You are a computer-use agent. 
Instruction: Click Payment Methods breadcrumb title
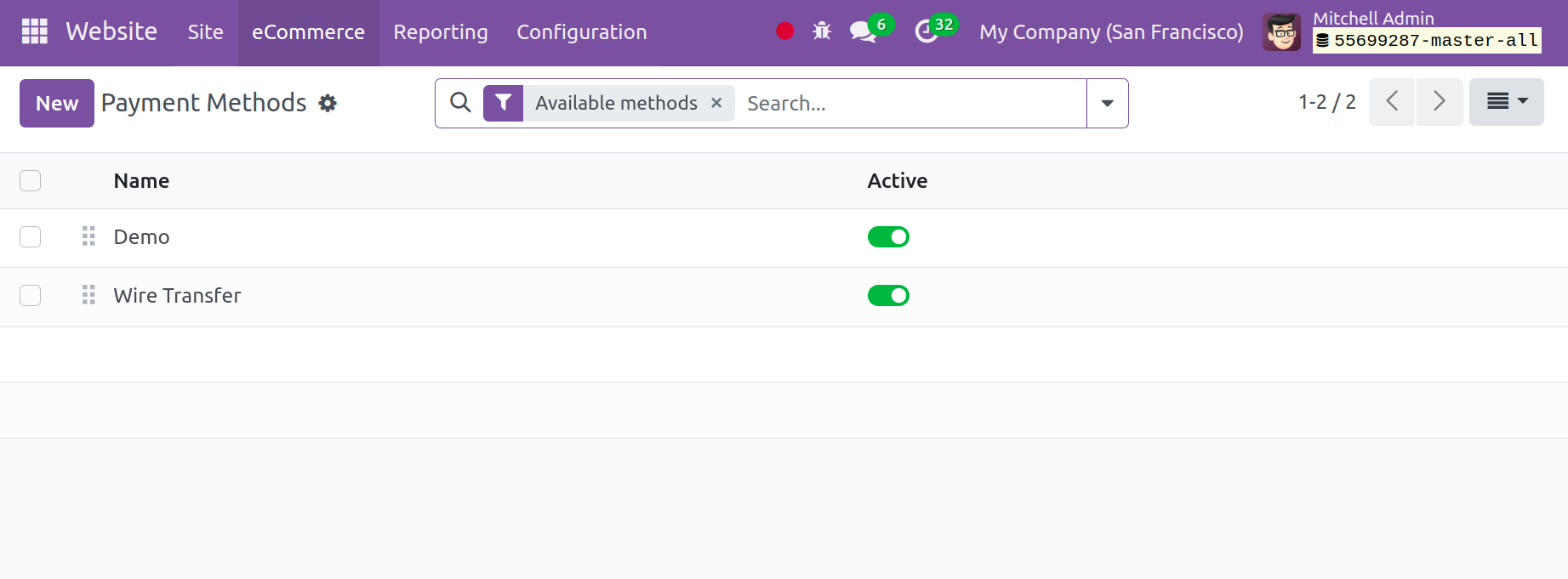coord(203,103)
